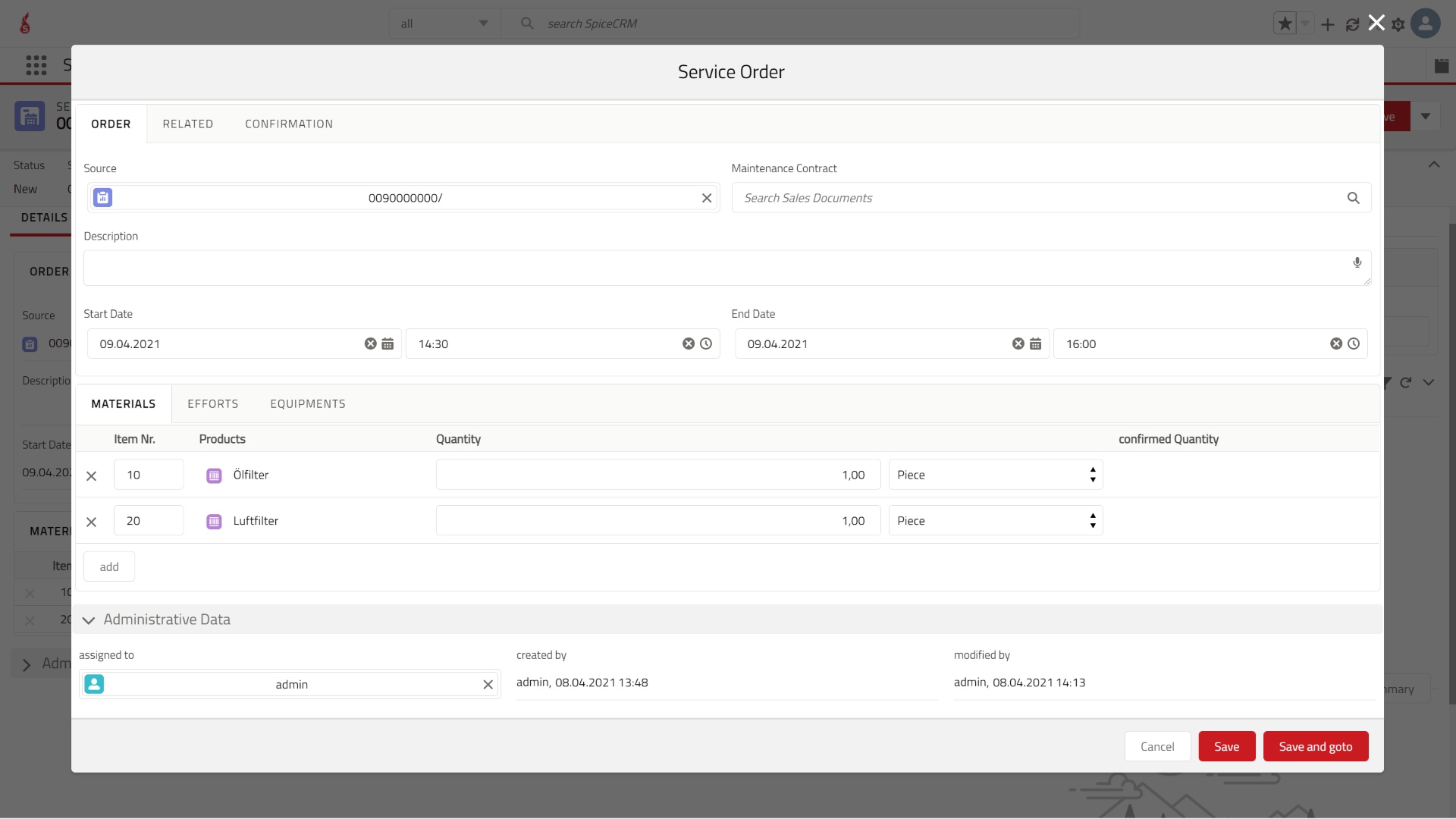The image size is (1456, 819).
Task: Collapse the background panel chevron up
Action: click(1434, 165)
